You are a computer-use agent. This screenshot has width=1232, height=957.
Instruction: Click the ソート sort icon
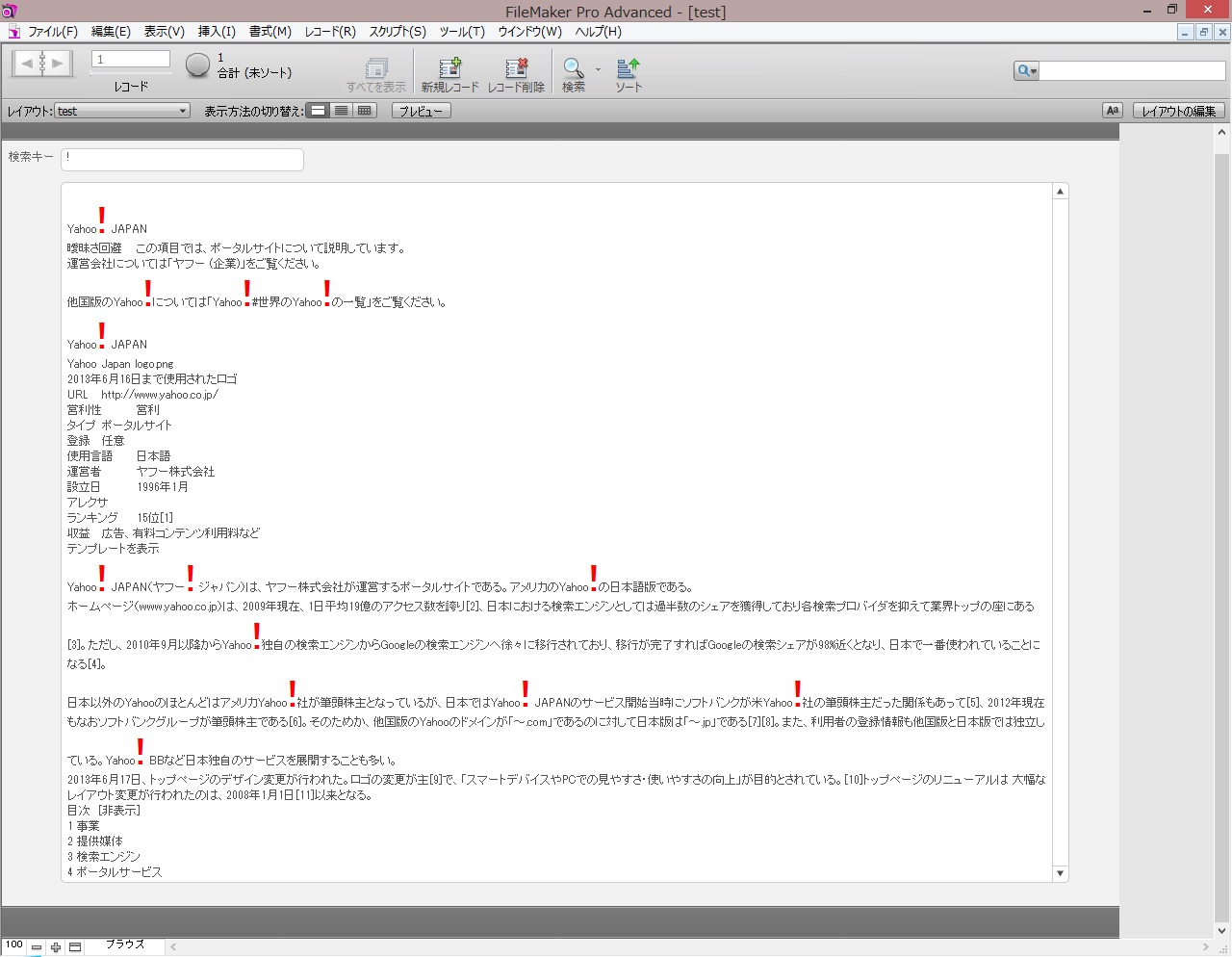coord(629,67)
